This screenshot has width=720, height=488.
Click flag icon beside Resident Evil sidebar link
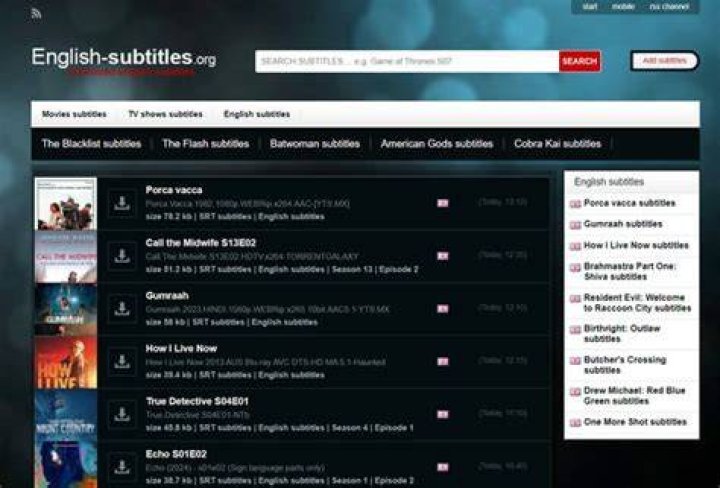click(x=575, y=299)
